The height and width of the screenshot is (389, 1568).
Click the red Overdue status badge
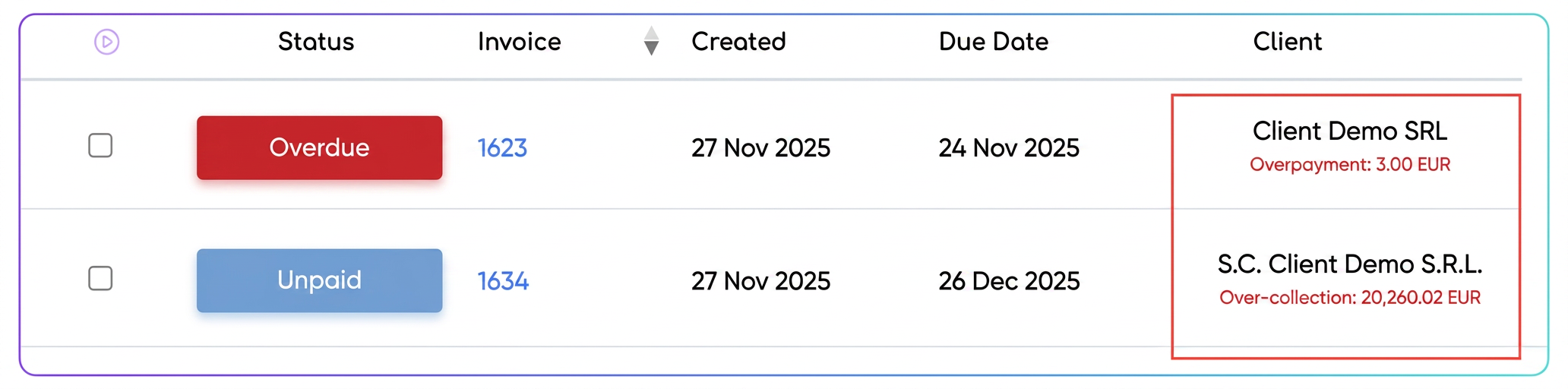(x=319, y=147)
